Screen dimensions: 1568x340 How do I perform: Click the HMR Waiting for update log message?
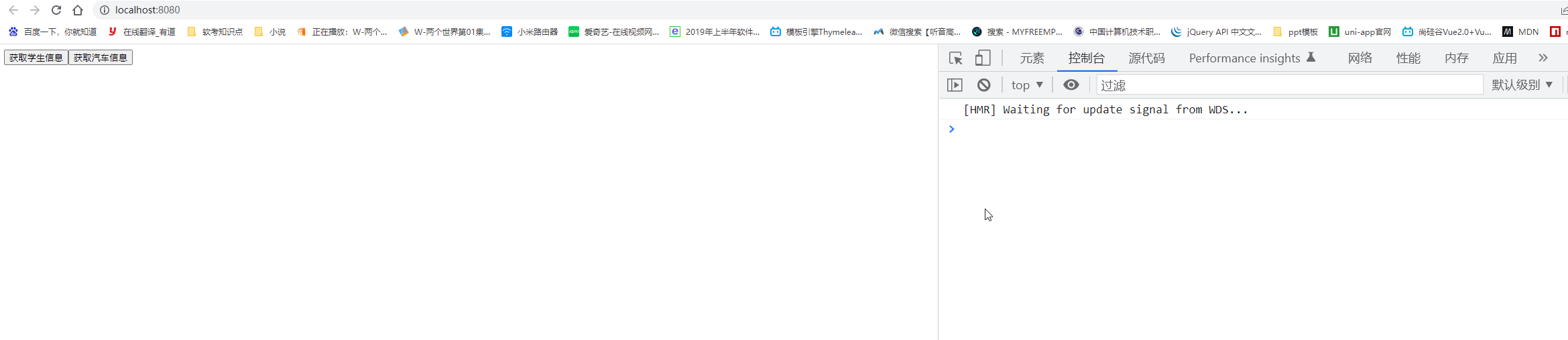coord(1106,109)
